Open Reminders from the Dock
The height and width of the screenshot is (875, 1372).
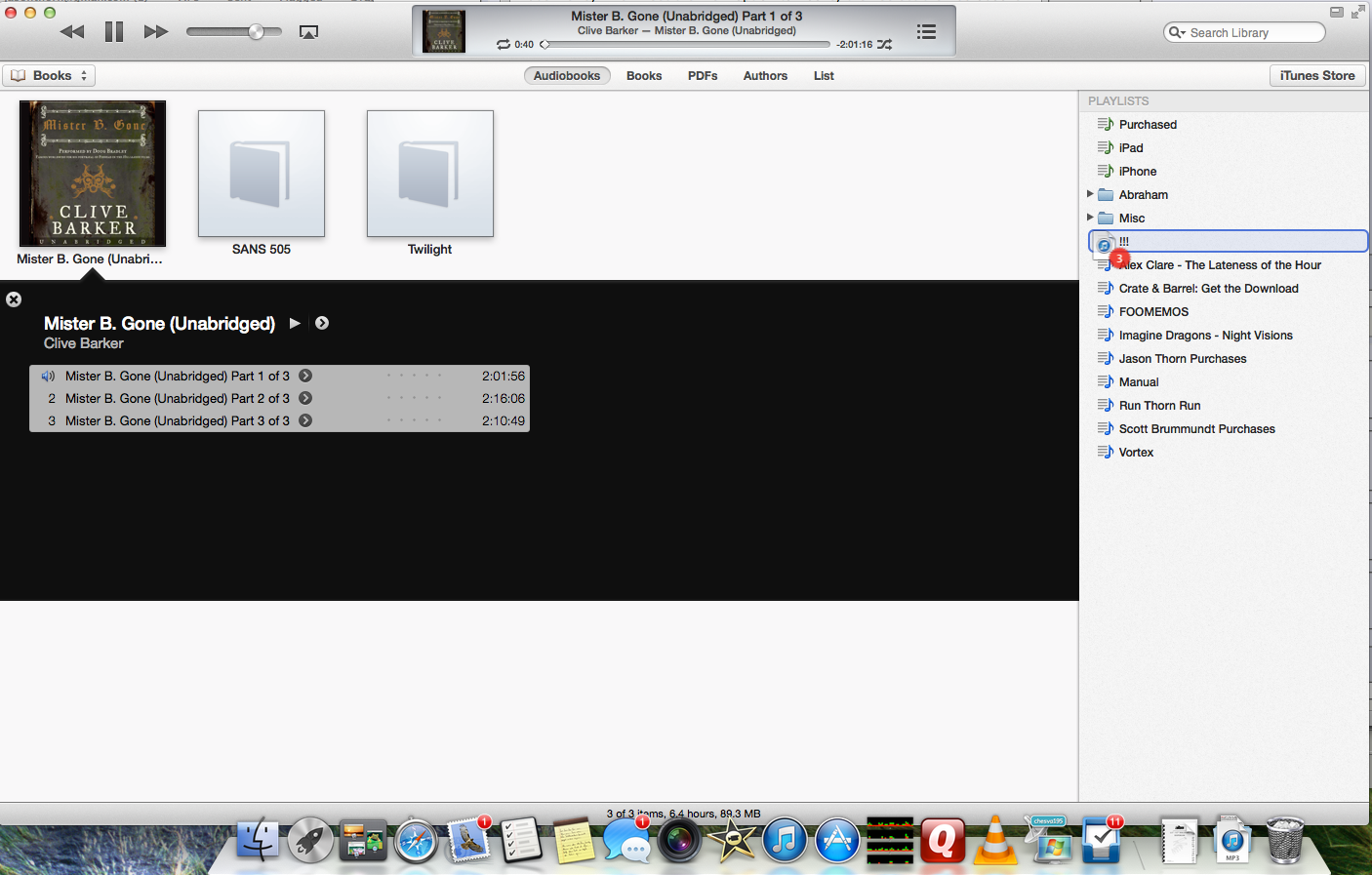[x=521, y=840]
